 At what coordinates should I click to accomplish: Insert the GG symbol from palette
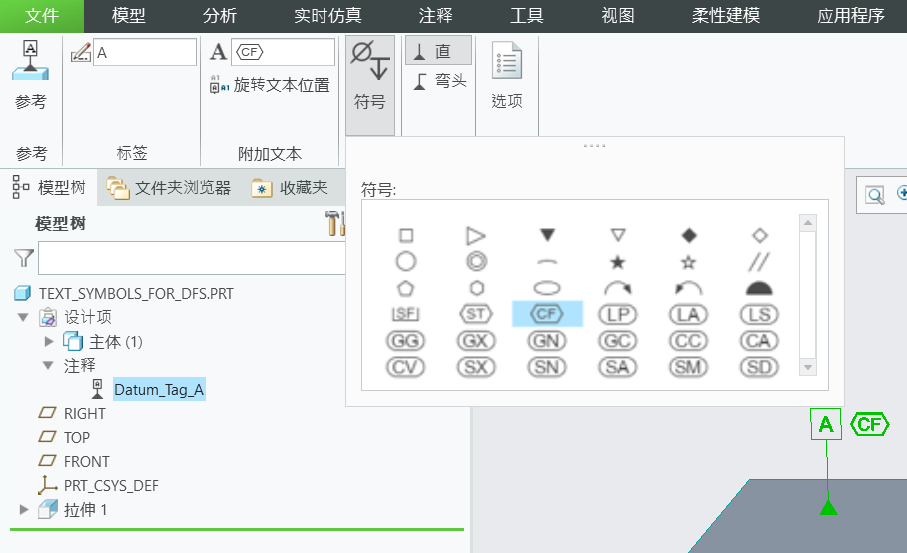pyautogui.click(x=405, y=341)
